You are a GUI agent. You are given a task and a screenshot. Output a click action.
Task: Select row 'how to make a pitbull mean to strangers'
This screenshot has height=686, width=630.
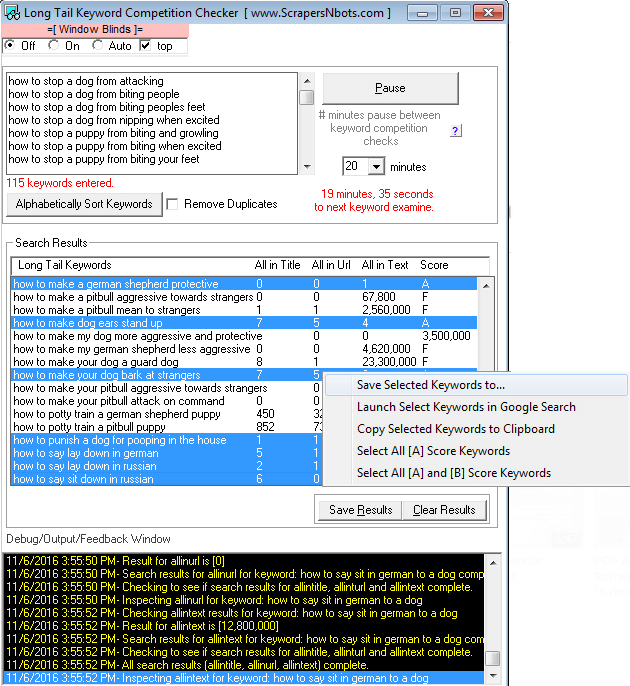pyautogui.click(x=244, y=310)
